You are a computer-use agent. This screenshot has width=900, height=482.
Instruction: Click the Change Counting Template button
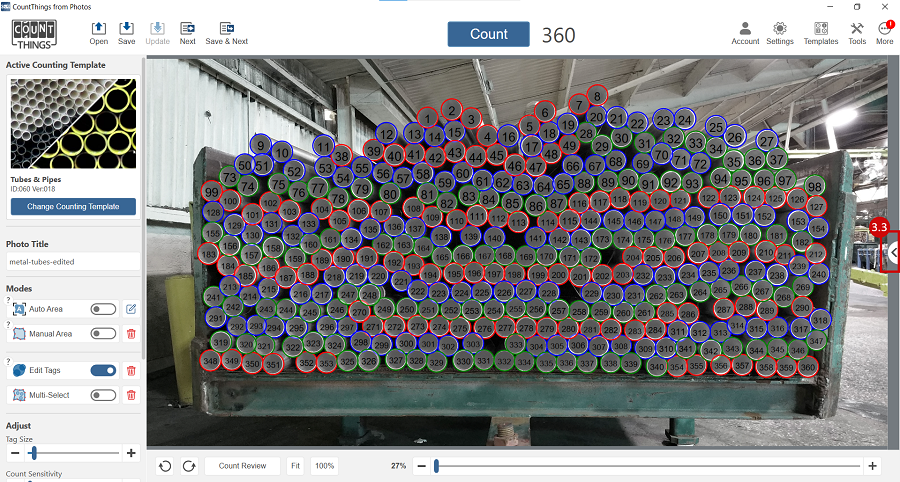coord(73,206)
